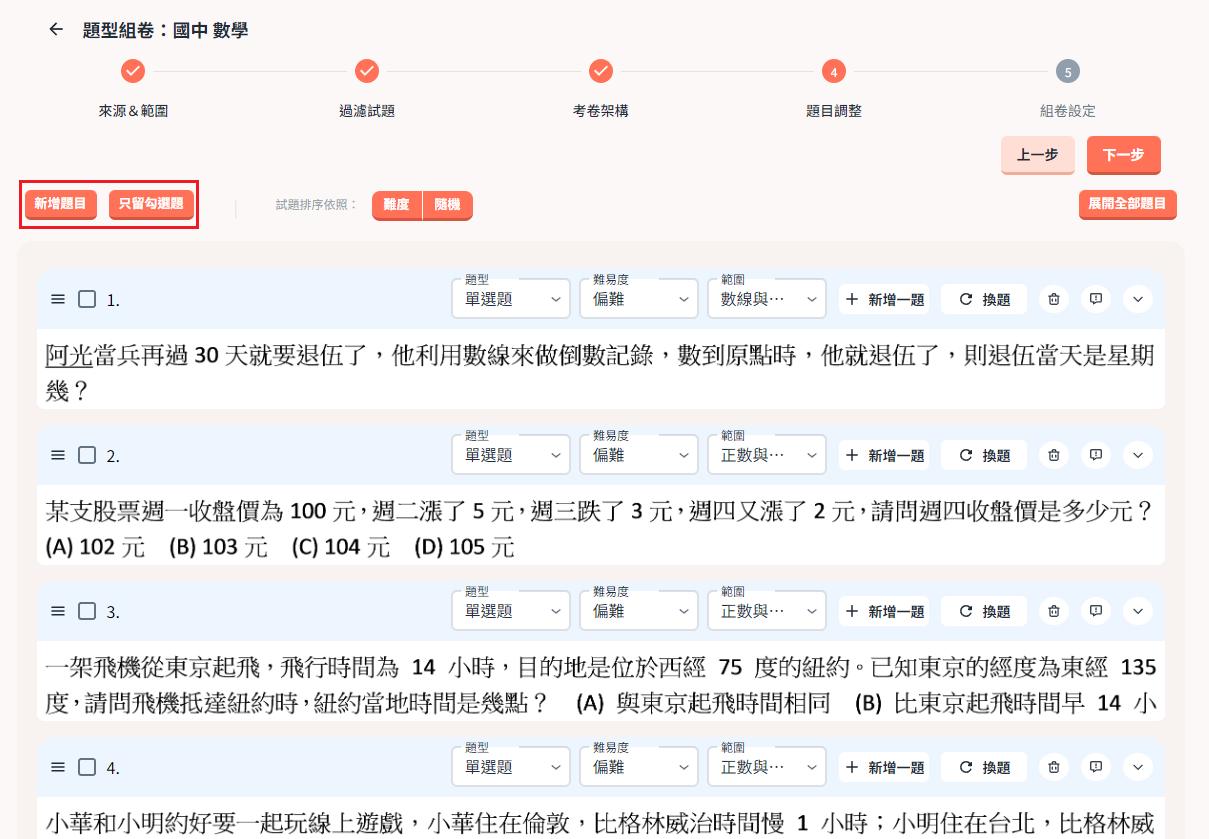The width and height of the screenshot is (1209, 839).
Task: Grab the drag handle of question 2
Action: click(58, 455)
